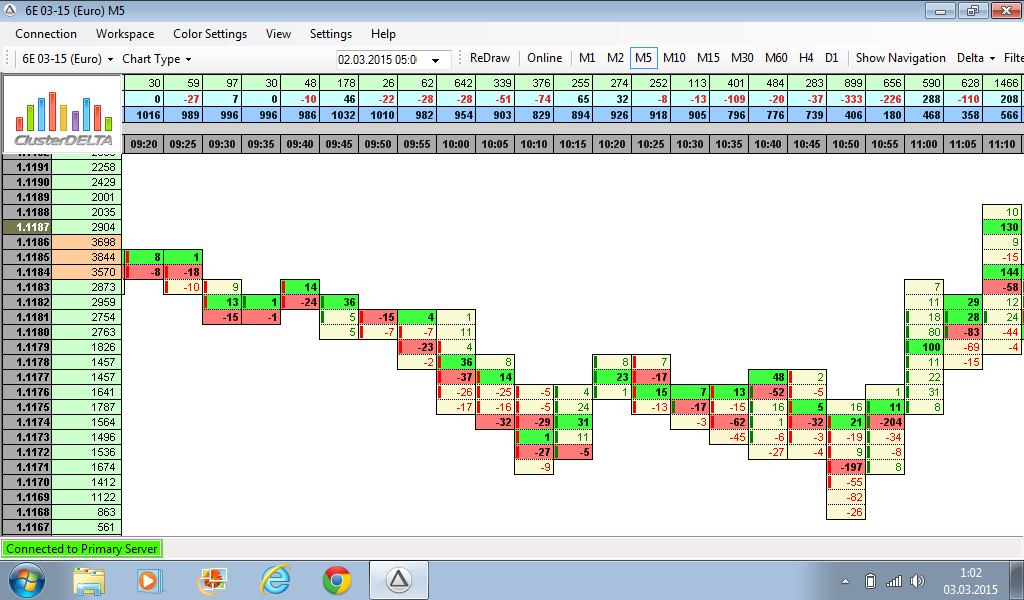Open the Paint taskbar icon
Image resolution: width=1024 pixels, height=600 pixels.
click(212, 580)
